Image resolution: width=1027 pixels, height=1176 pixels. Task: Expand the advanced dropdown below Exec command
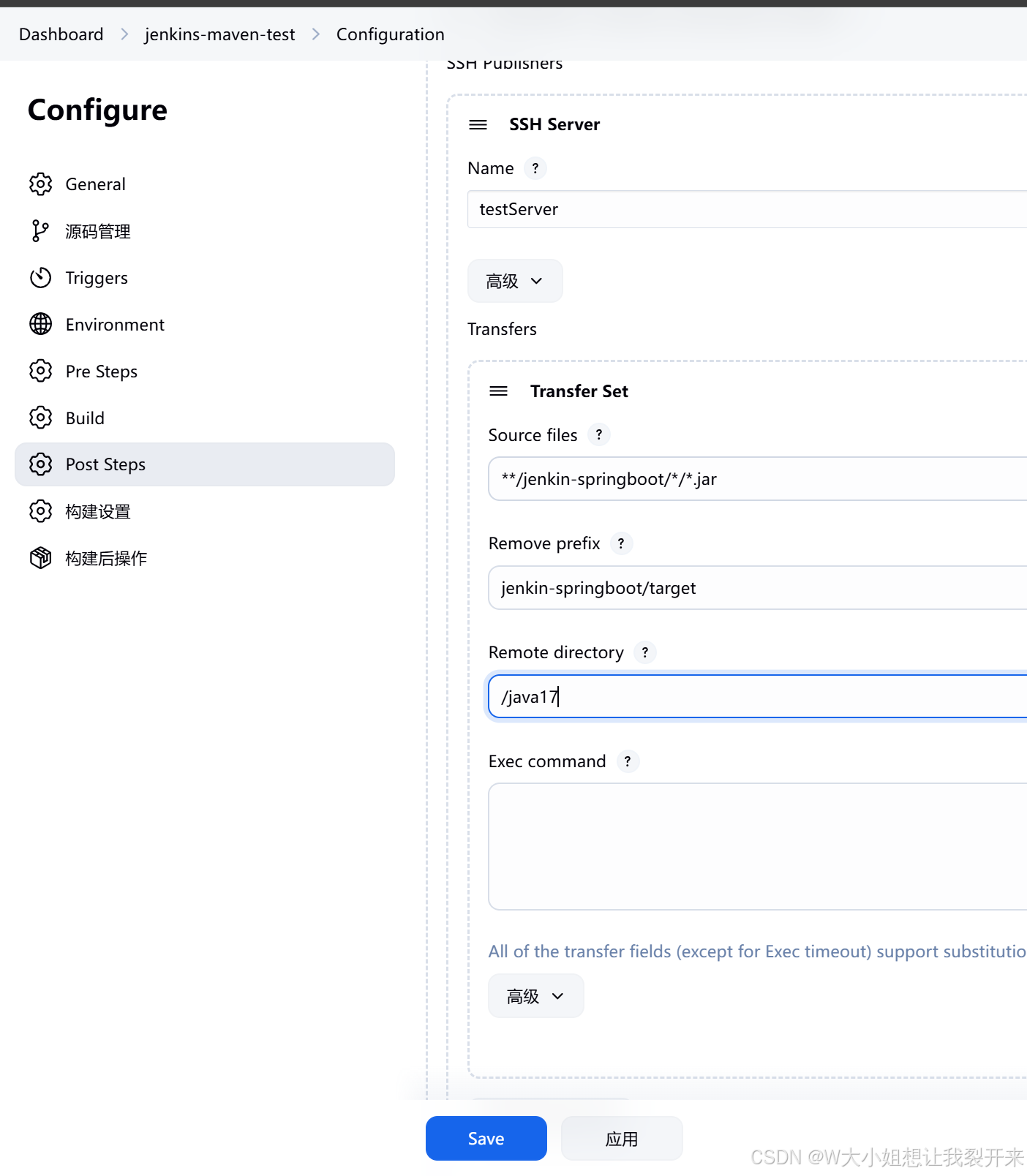[x=536, y=996]
